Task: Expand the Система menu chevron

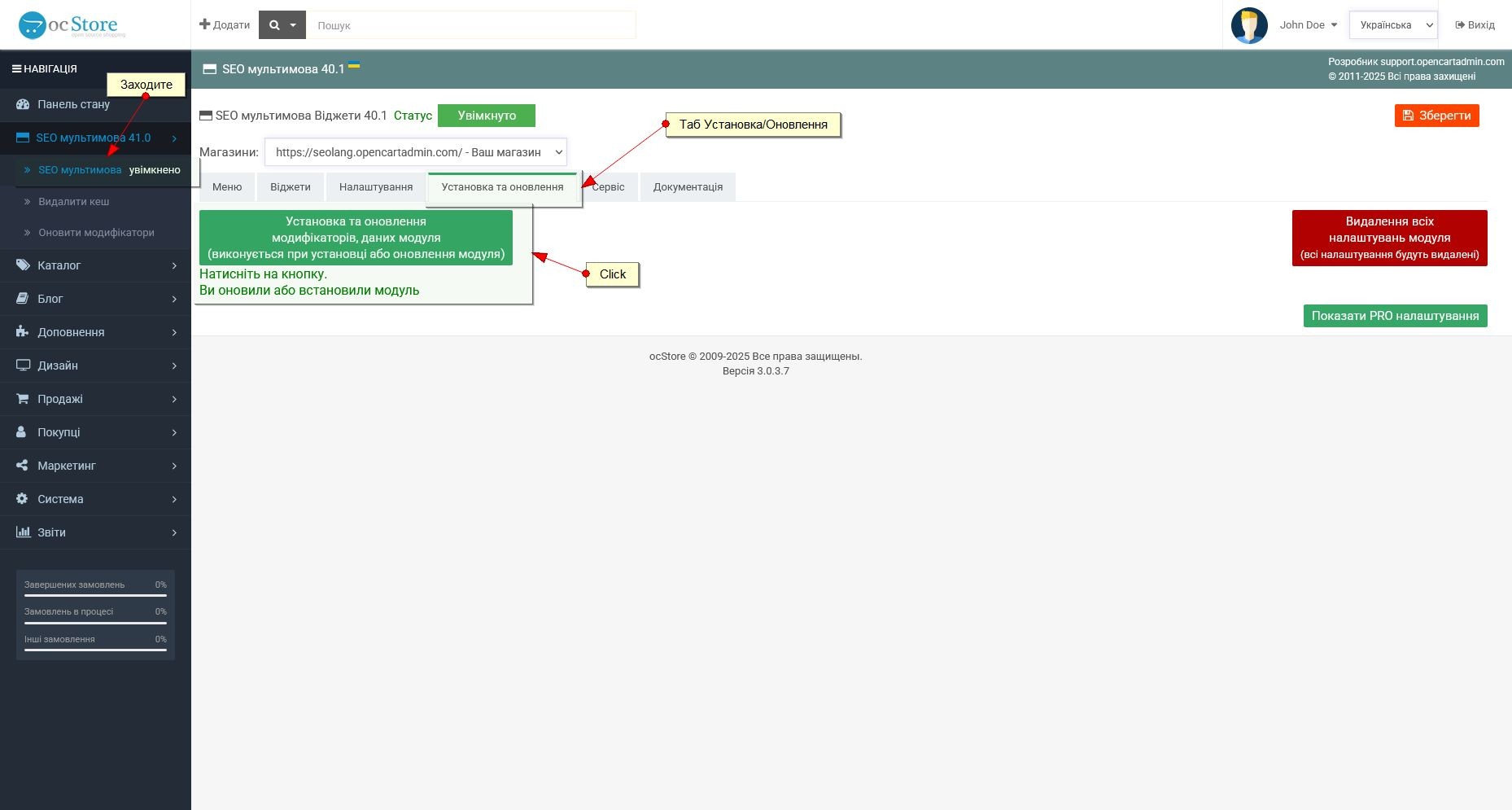Action: coord(174,499)
